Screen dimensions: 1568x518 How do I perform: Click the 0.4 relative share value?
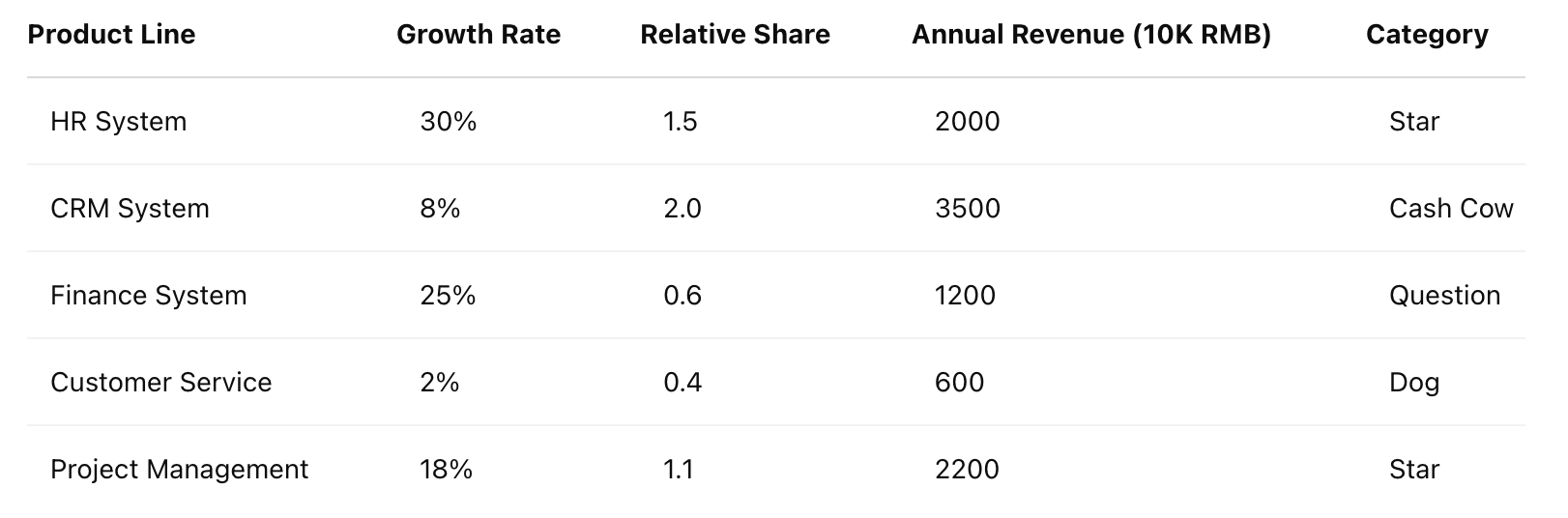682,383
